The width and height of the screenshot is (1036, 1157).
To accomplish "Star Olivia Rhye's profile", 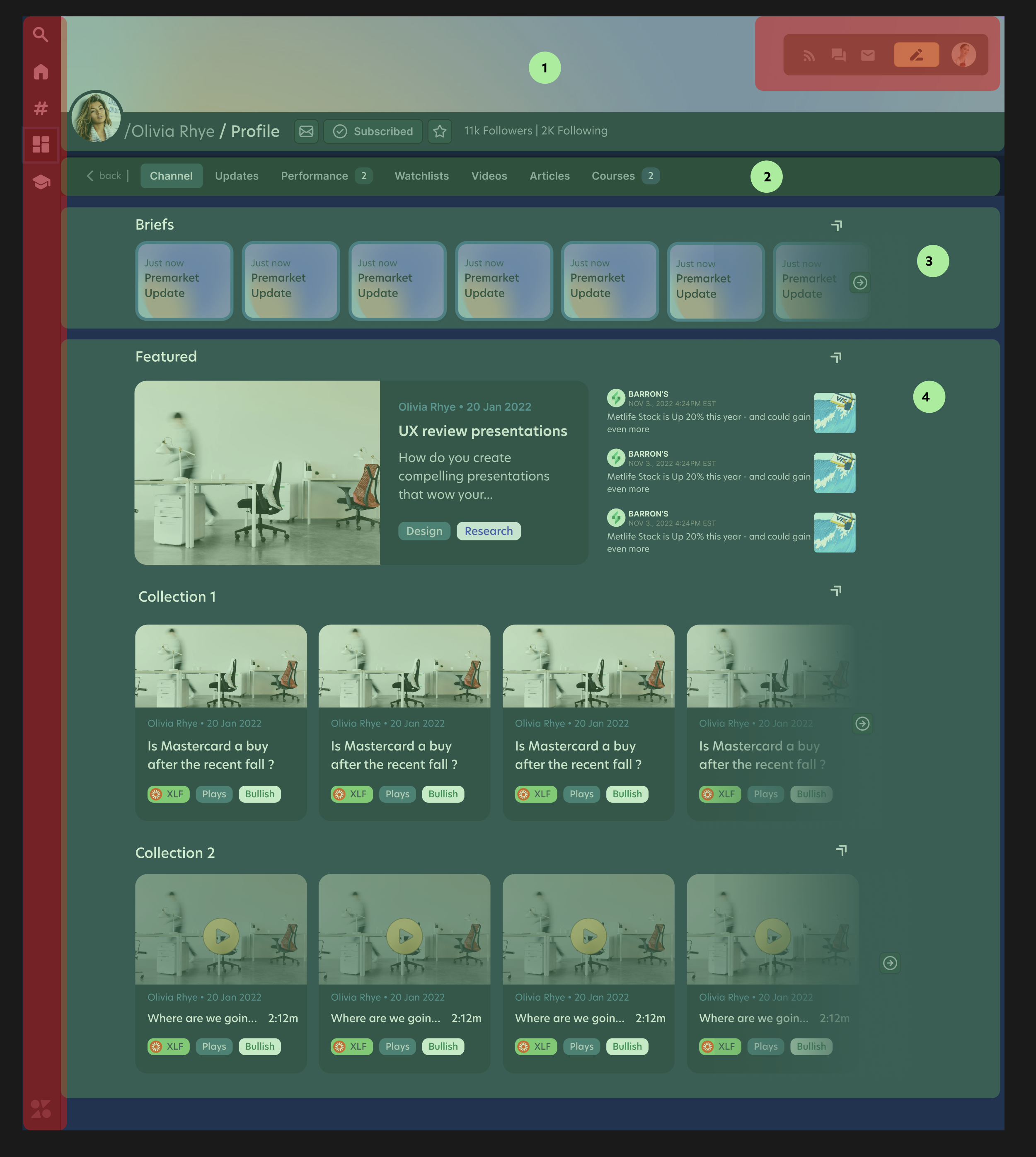I will (x=439, y=131).
